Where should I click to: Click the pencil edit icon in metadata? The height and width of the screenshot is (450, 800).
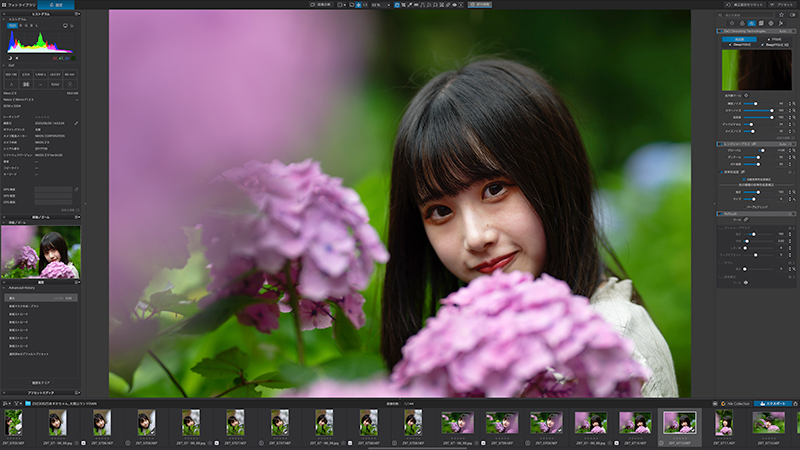(76, 123)
